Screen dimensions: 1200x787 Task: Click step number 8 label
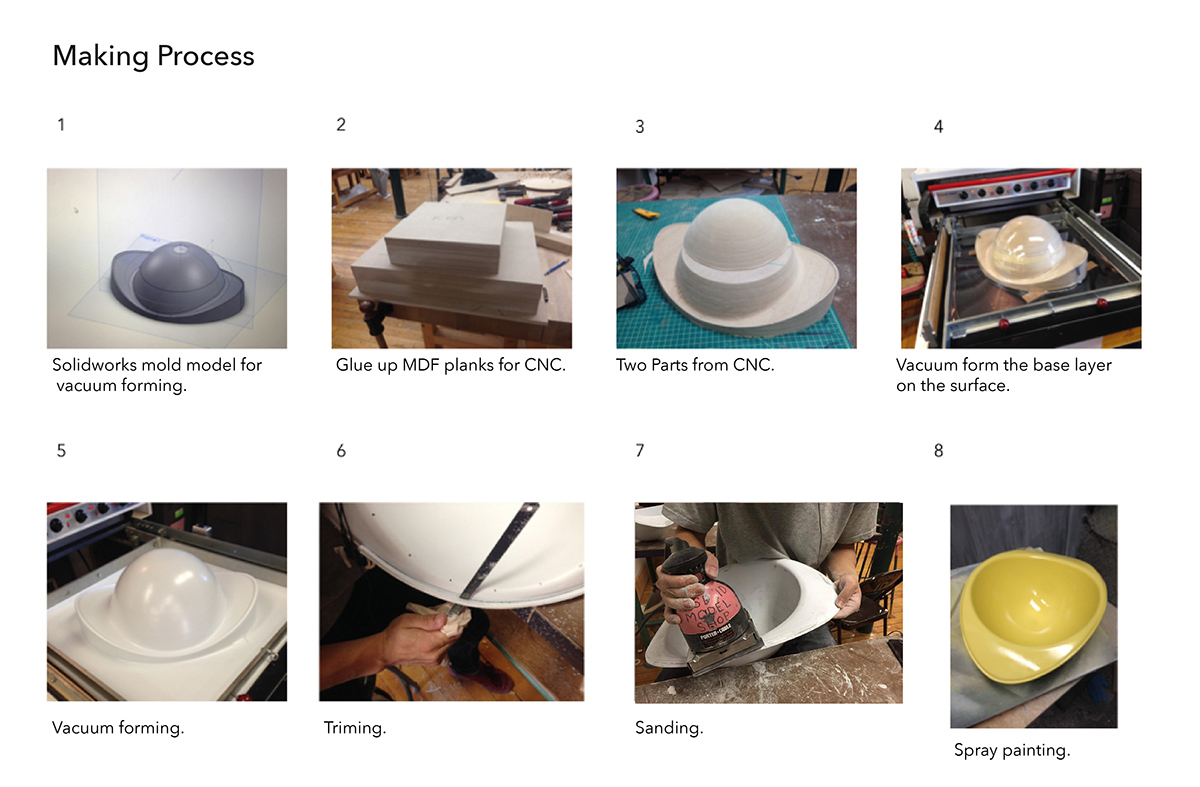tap(938, 451)
